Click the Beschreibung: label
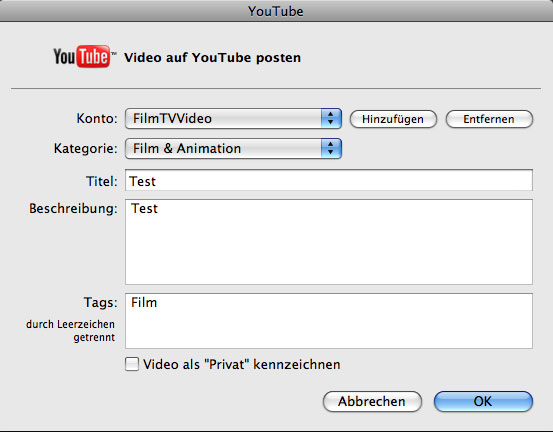The height and width of the screenshot is (432, 553). click(73, 208)
